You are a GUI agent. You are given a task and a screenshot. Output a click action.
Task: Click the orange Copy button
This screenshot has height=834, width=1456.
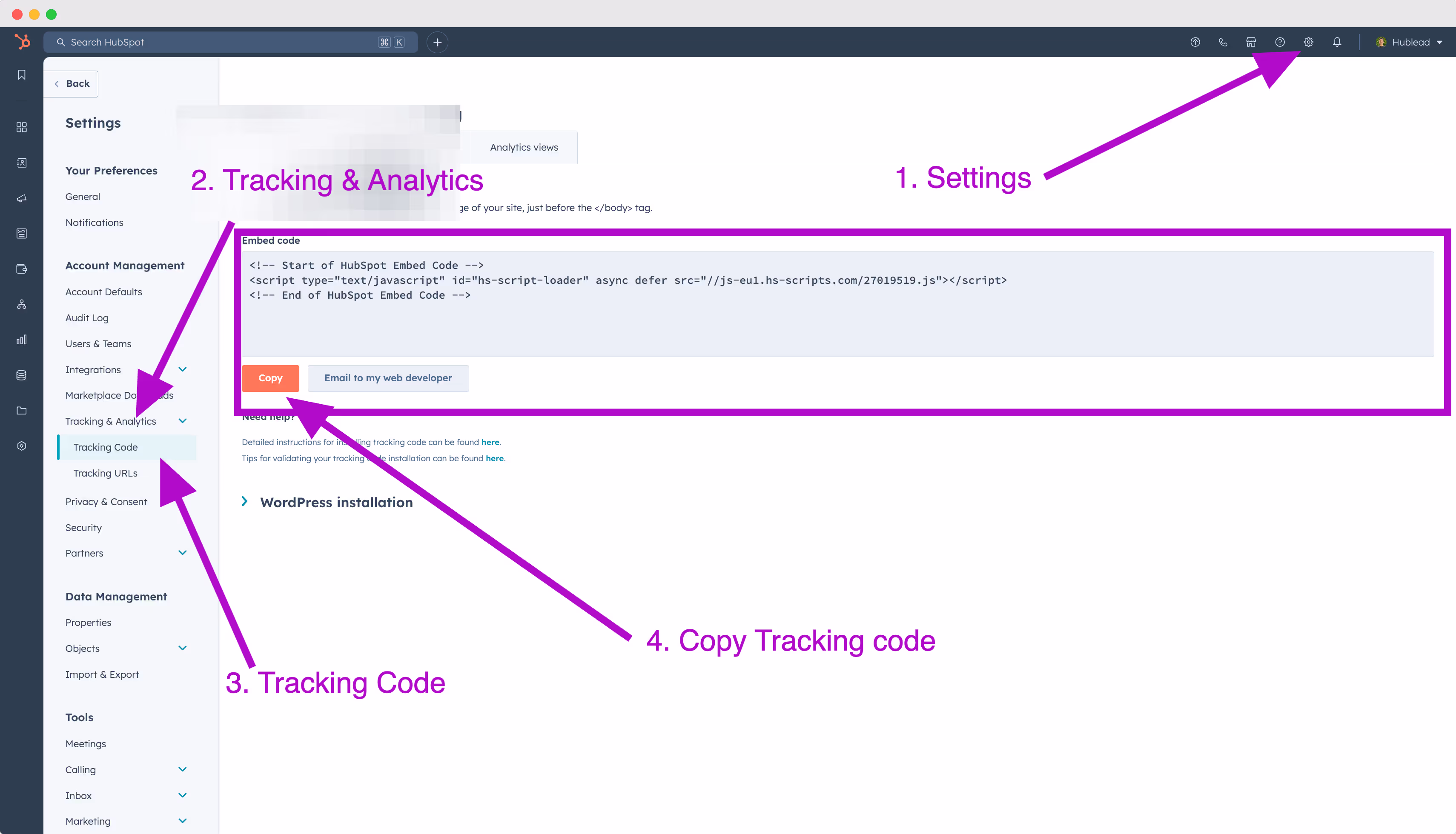click(270, 378)
